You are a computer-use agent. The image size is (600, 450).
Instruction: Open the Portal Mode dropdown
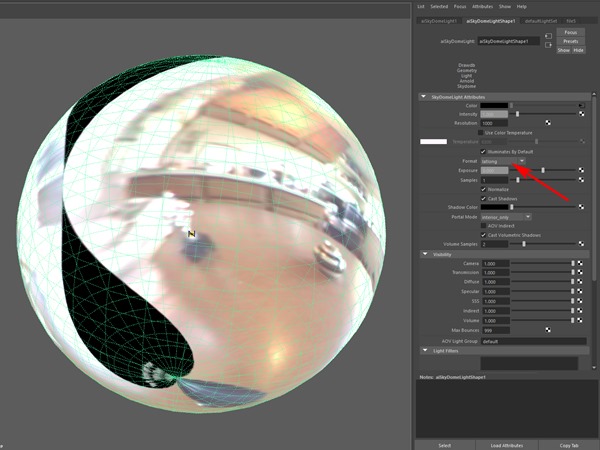(x=506, y=217)
